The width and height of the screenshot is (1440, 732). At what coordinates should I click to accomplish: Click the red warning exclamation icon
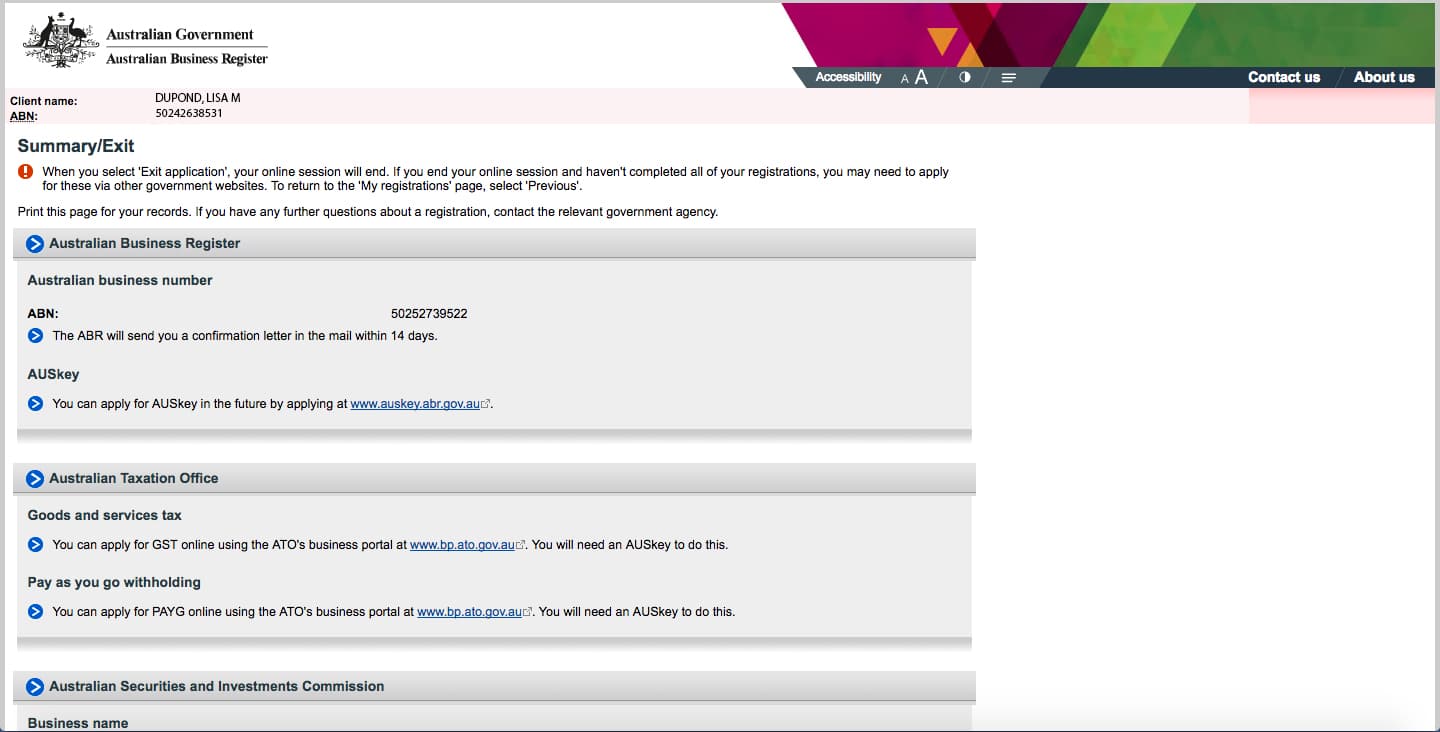26,172
